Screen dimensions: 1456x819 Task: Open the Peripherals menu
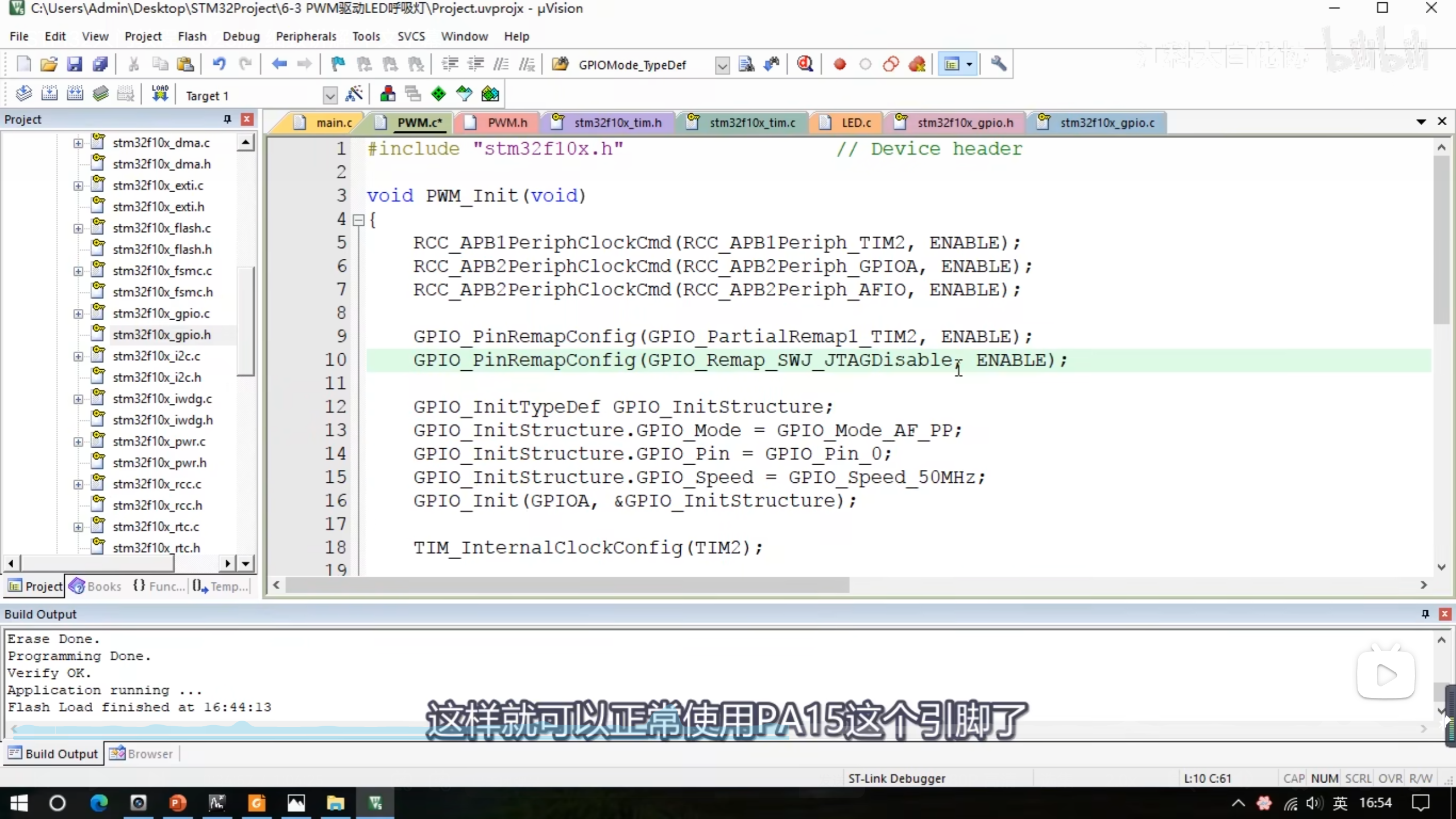pos(306,36)
